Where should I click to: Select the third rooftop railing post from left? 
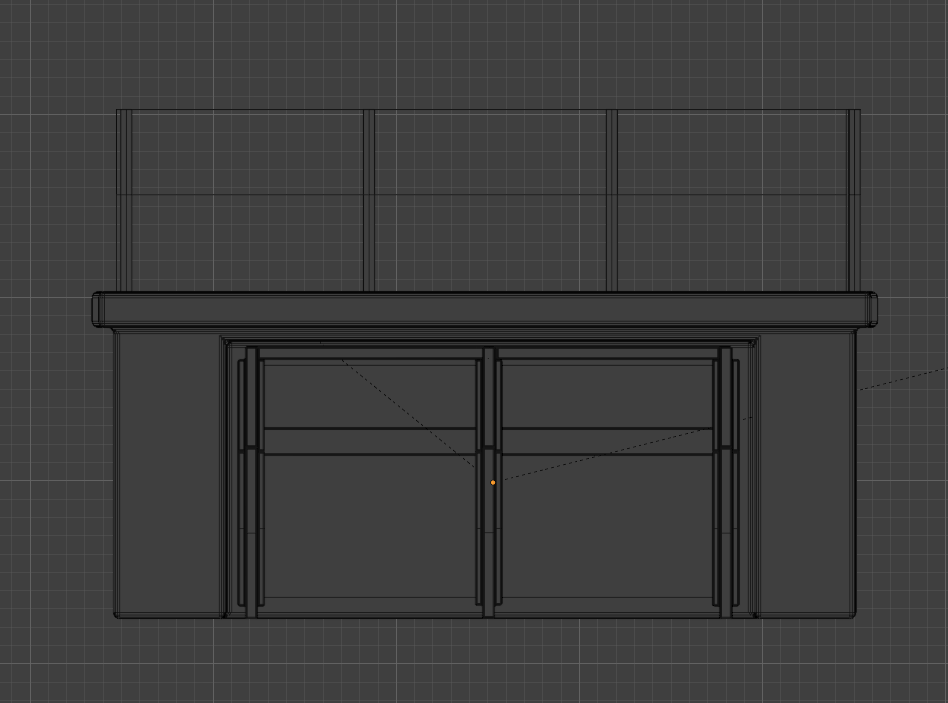click(612, 201)
